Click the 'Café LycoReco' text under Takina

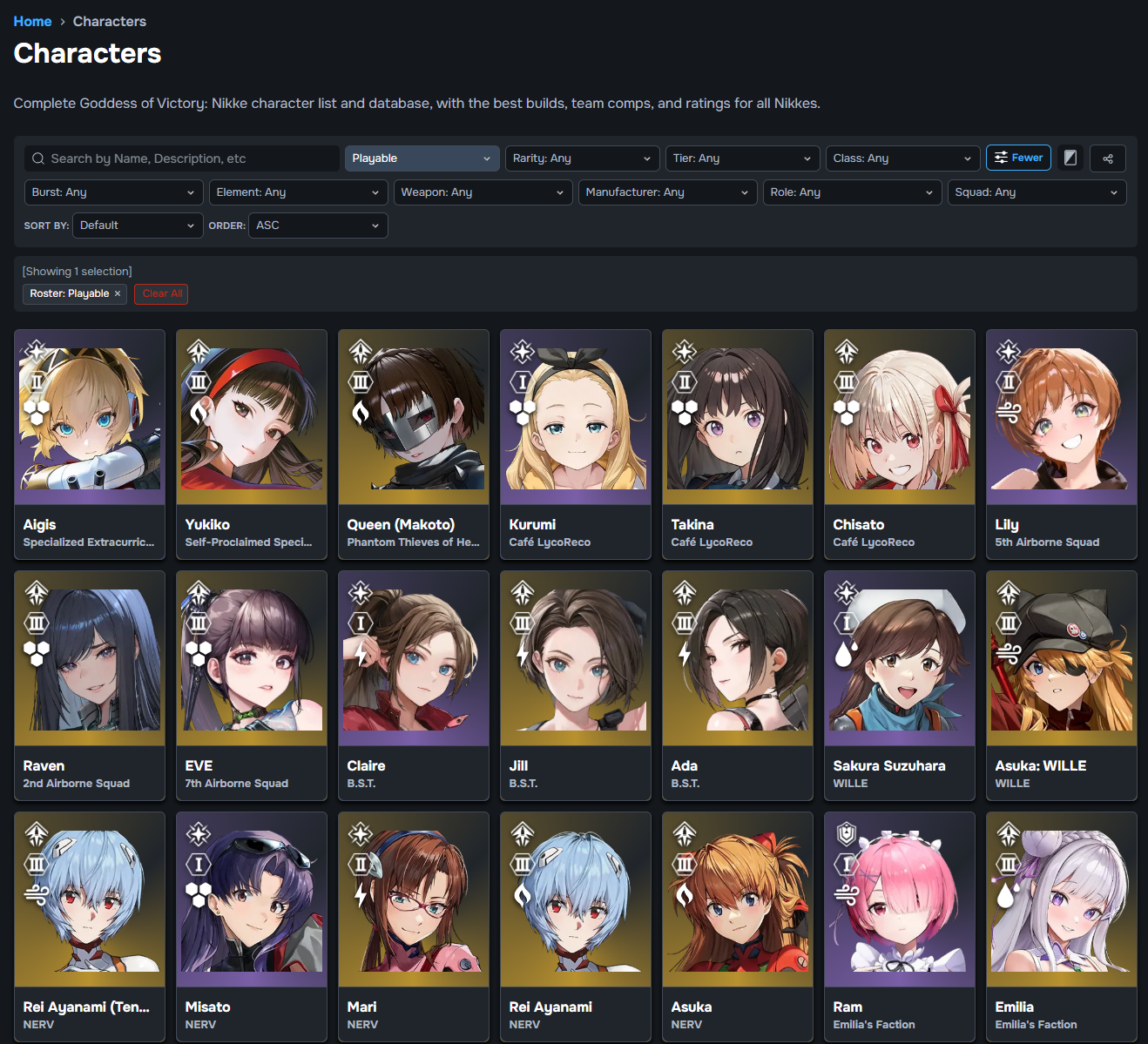tap(712, 542)
